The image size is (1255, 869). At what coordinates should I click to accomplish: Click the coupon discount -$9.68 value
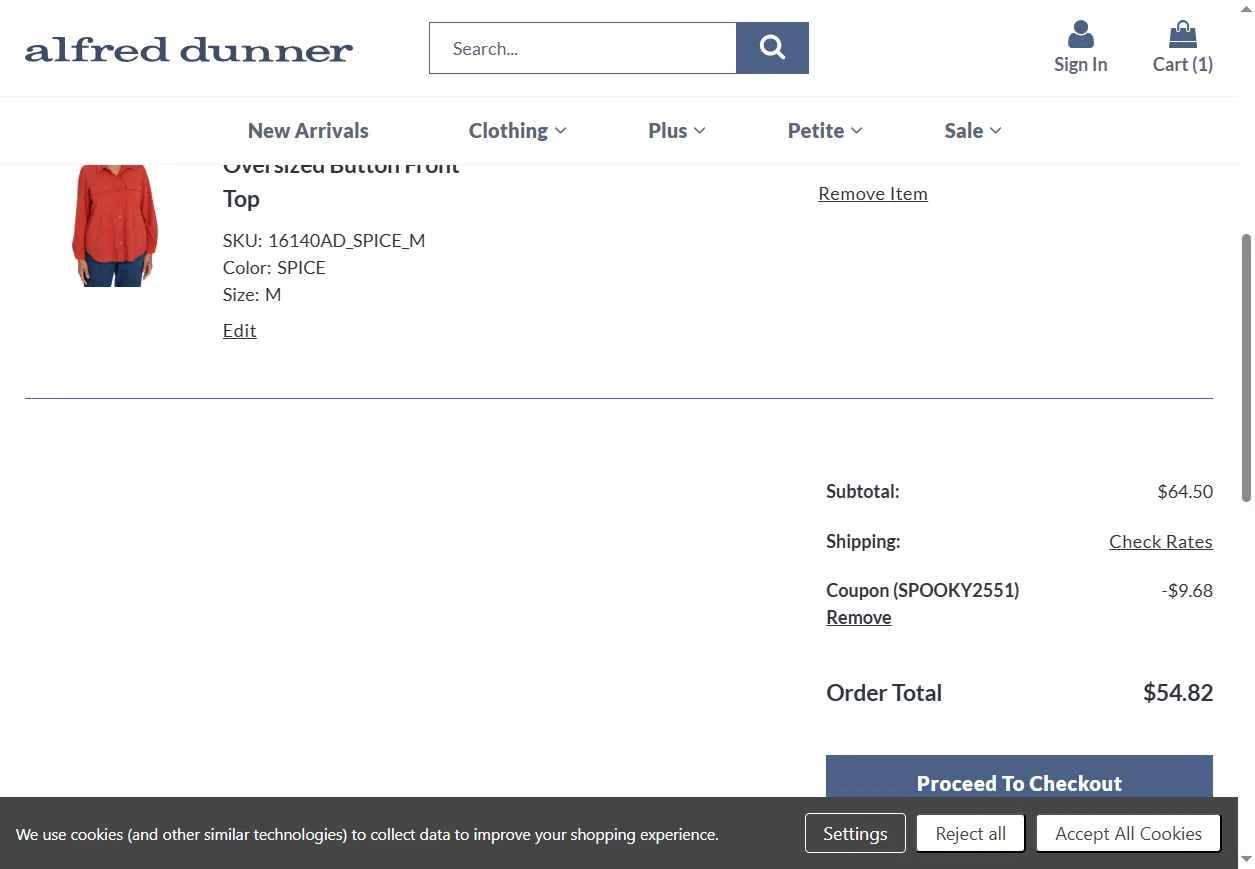1187,590
